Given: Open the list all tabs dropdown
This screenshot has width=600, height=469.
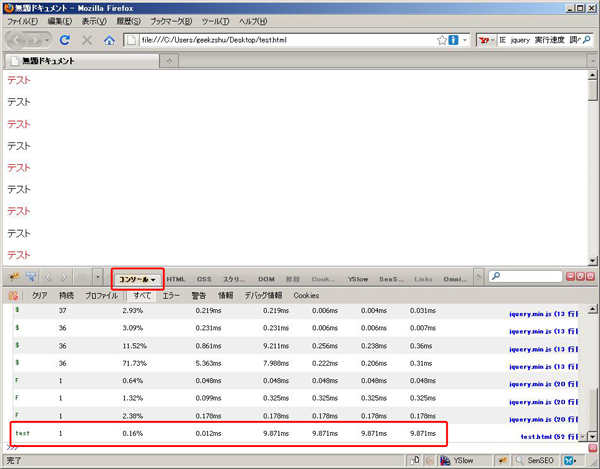Looking at the screenshot, I should pyautogui.click(x=593, y=61).
